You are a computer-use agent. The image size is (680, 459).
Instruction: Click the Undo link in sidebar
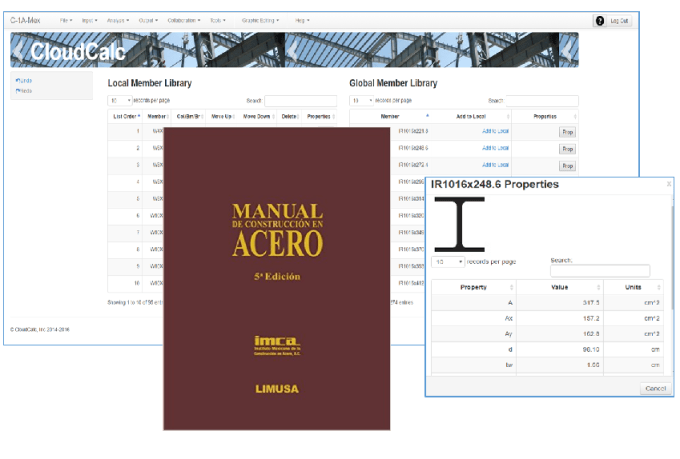click(26, 80)
